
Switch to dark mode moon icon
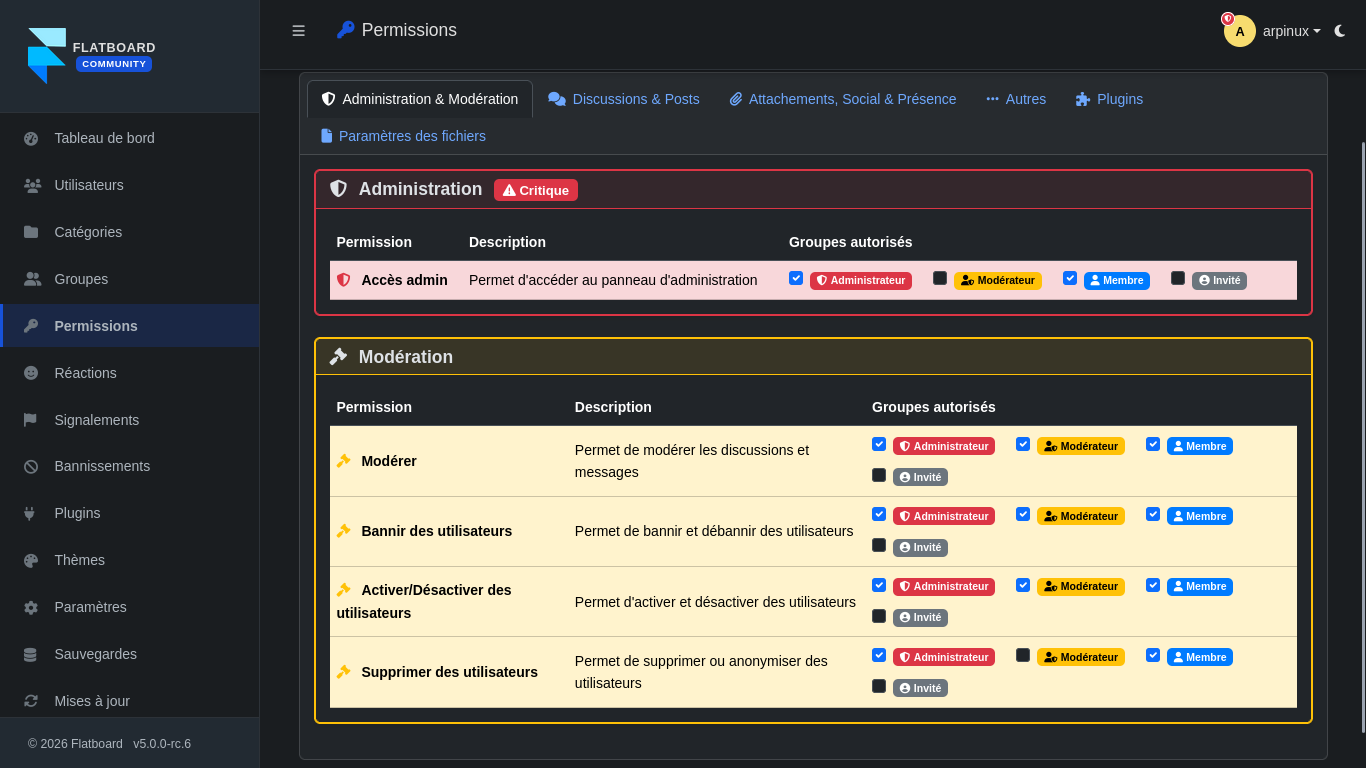(x=1340, y=31)
